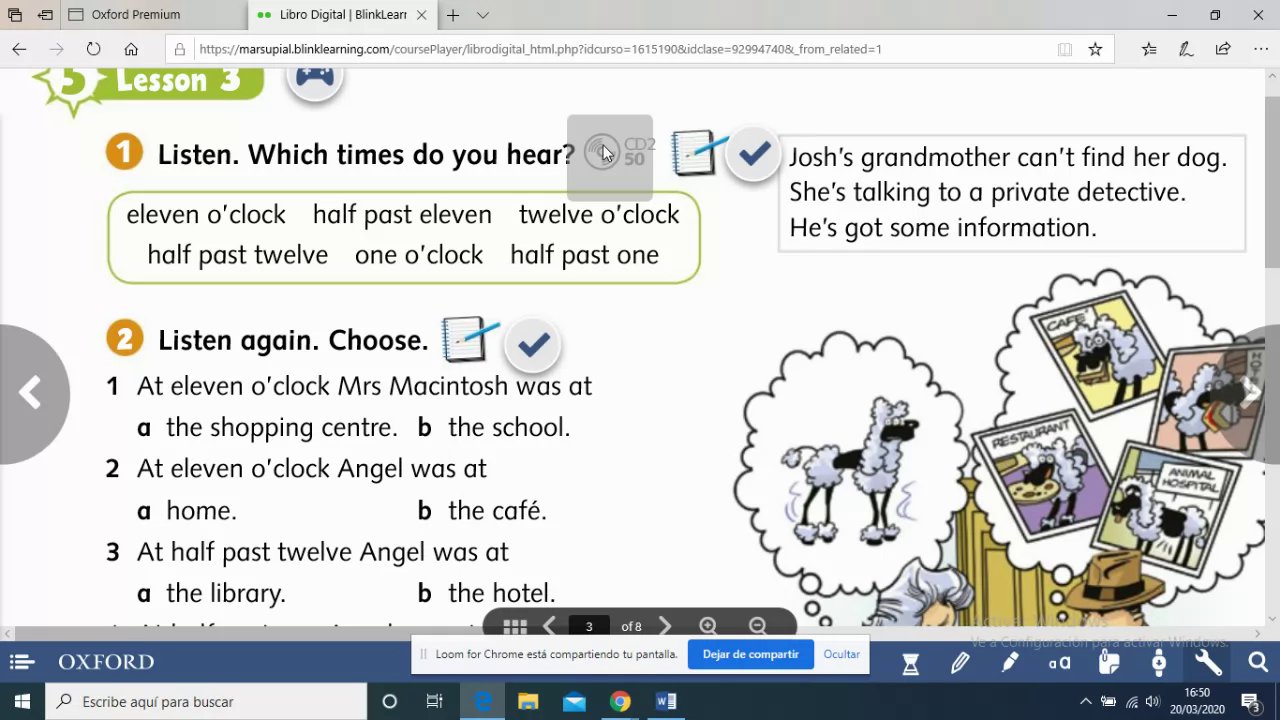Go to the previous page with big left arrow

[31, 393]
